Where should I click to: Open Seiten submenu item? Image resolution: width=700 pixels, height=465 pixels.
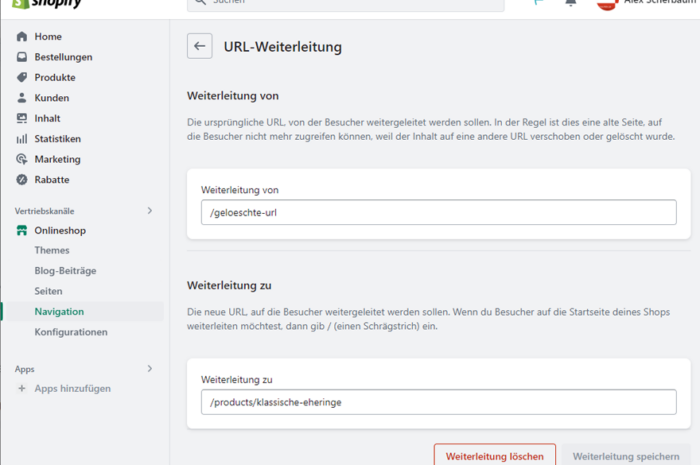(x=48, y=291)
